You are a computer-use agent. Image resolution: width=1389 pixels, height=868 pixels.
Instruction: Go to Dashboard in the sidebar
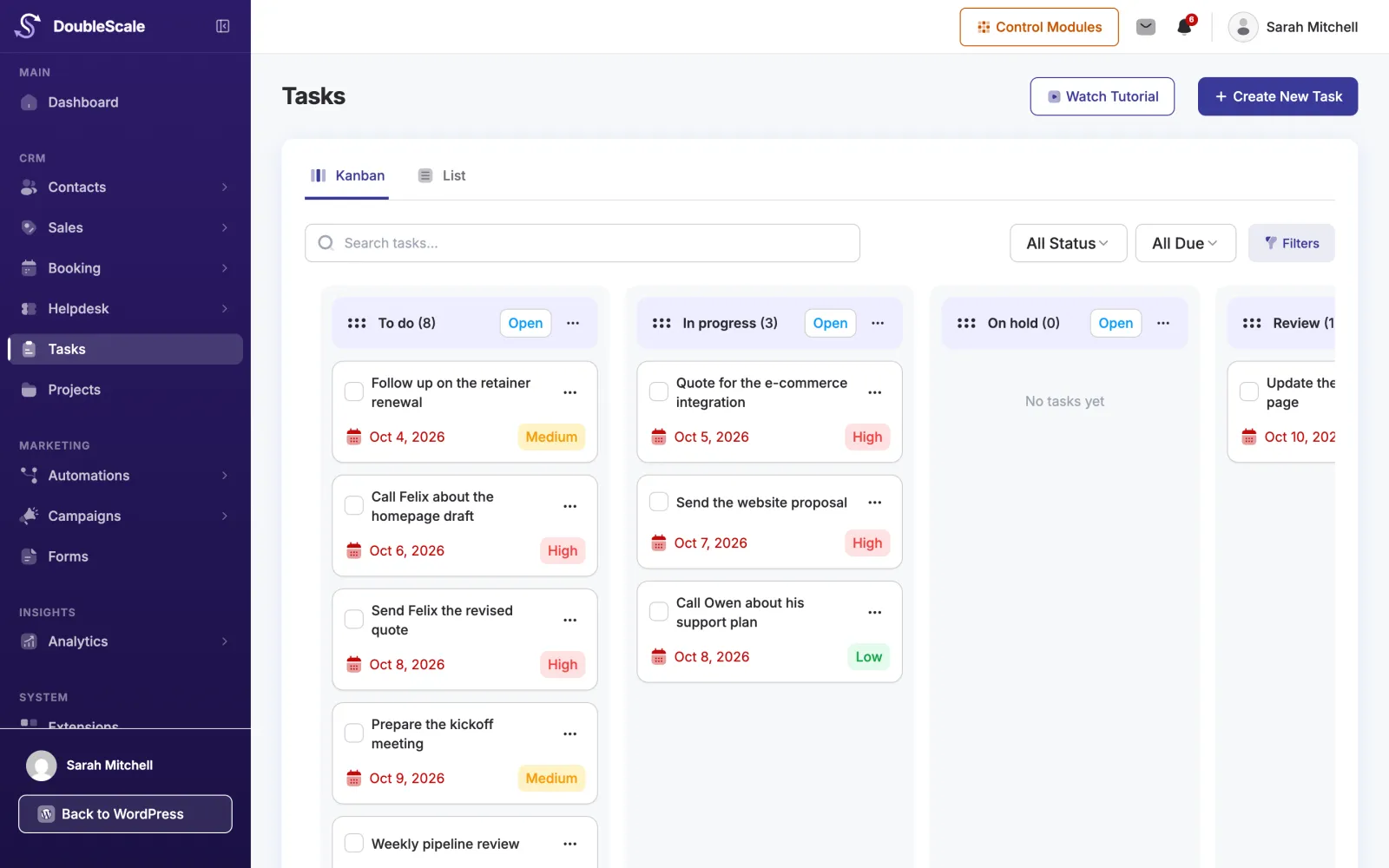tap(125, 102)
